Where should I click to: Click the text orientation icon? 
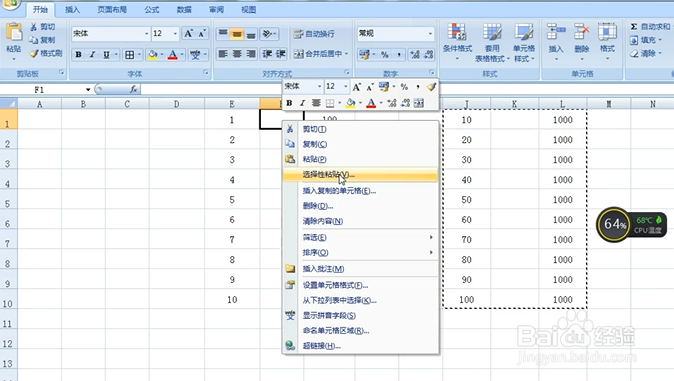[267, 34]
